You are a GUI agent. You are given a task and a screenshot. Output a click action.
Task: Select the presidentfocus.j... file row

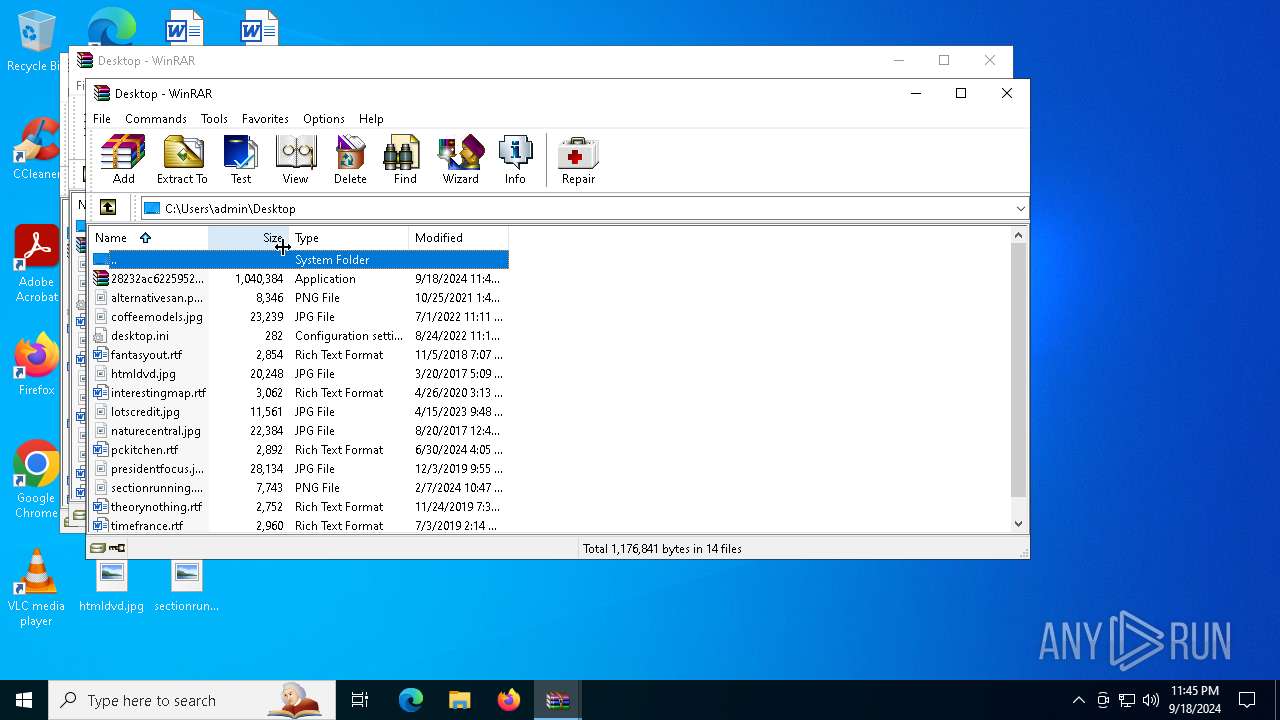point(300,469)
